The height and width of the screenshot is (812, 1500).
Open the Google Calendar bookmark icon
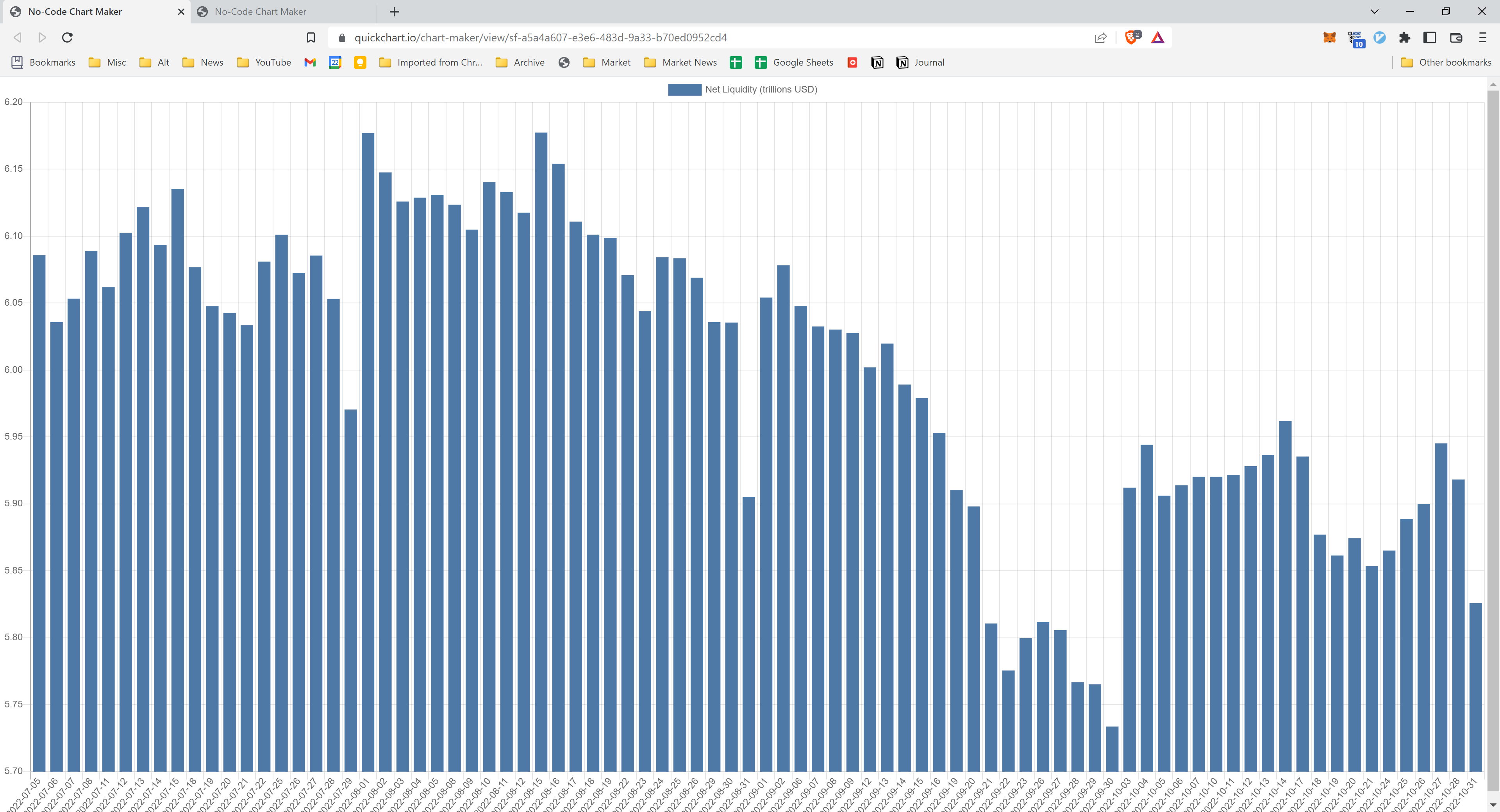(335, 62)
